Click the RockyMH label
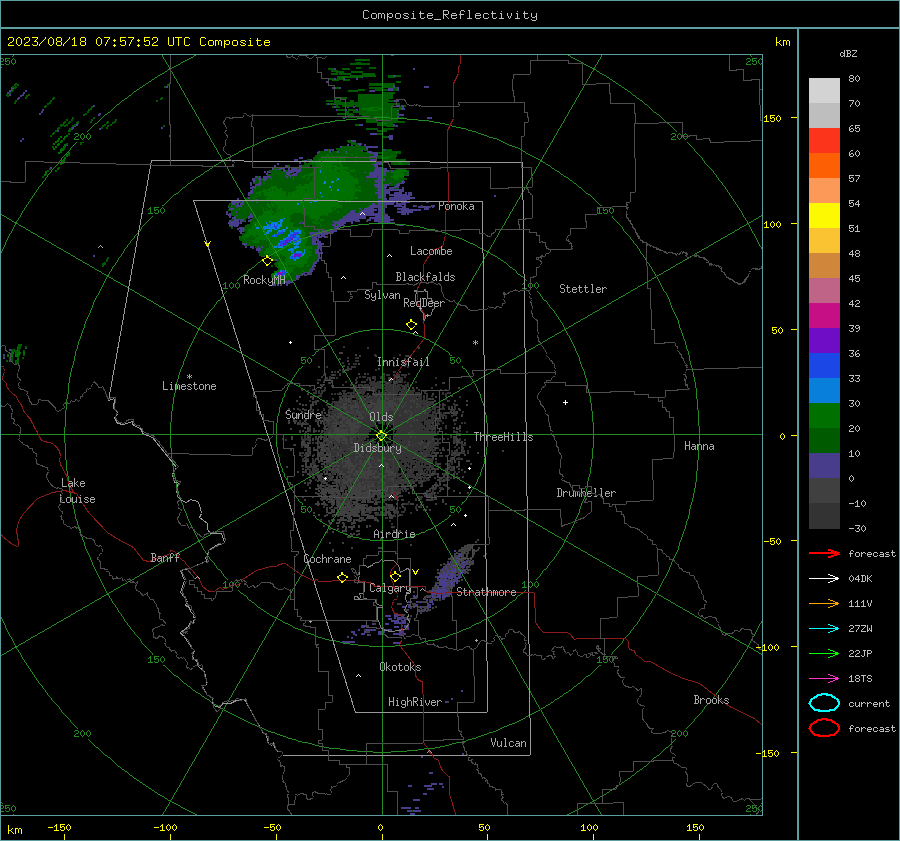 pos(264,280)
